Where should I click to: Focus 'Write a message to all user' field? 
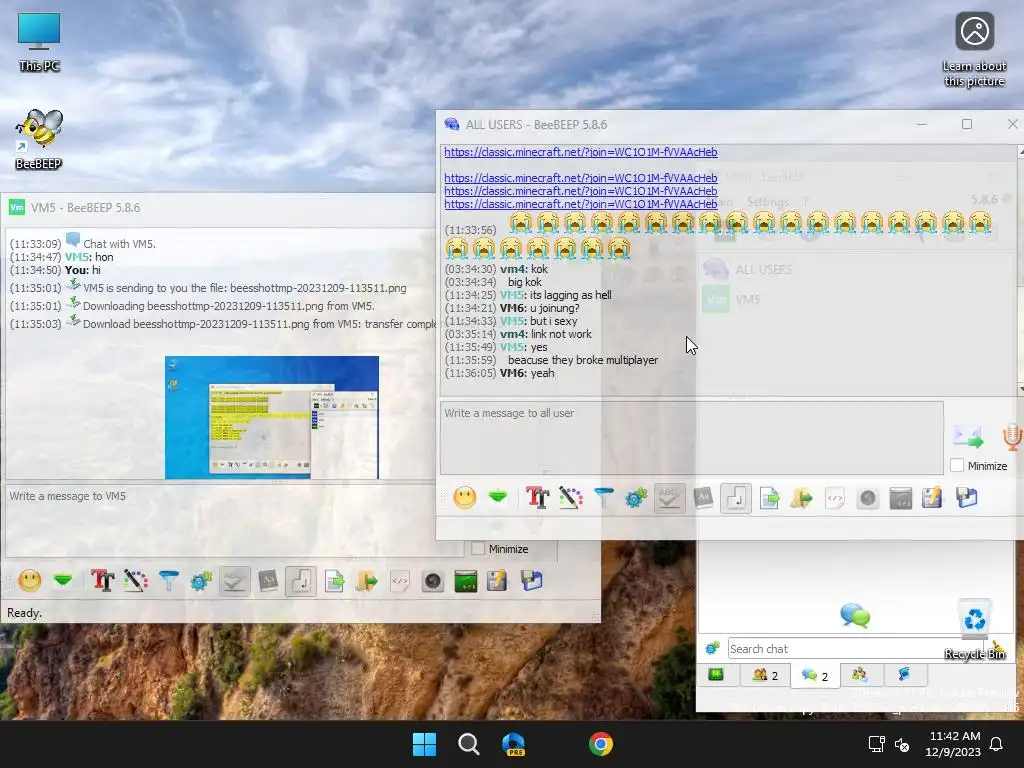pyautogui.click(x=692, y=438)
